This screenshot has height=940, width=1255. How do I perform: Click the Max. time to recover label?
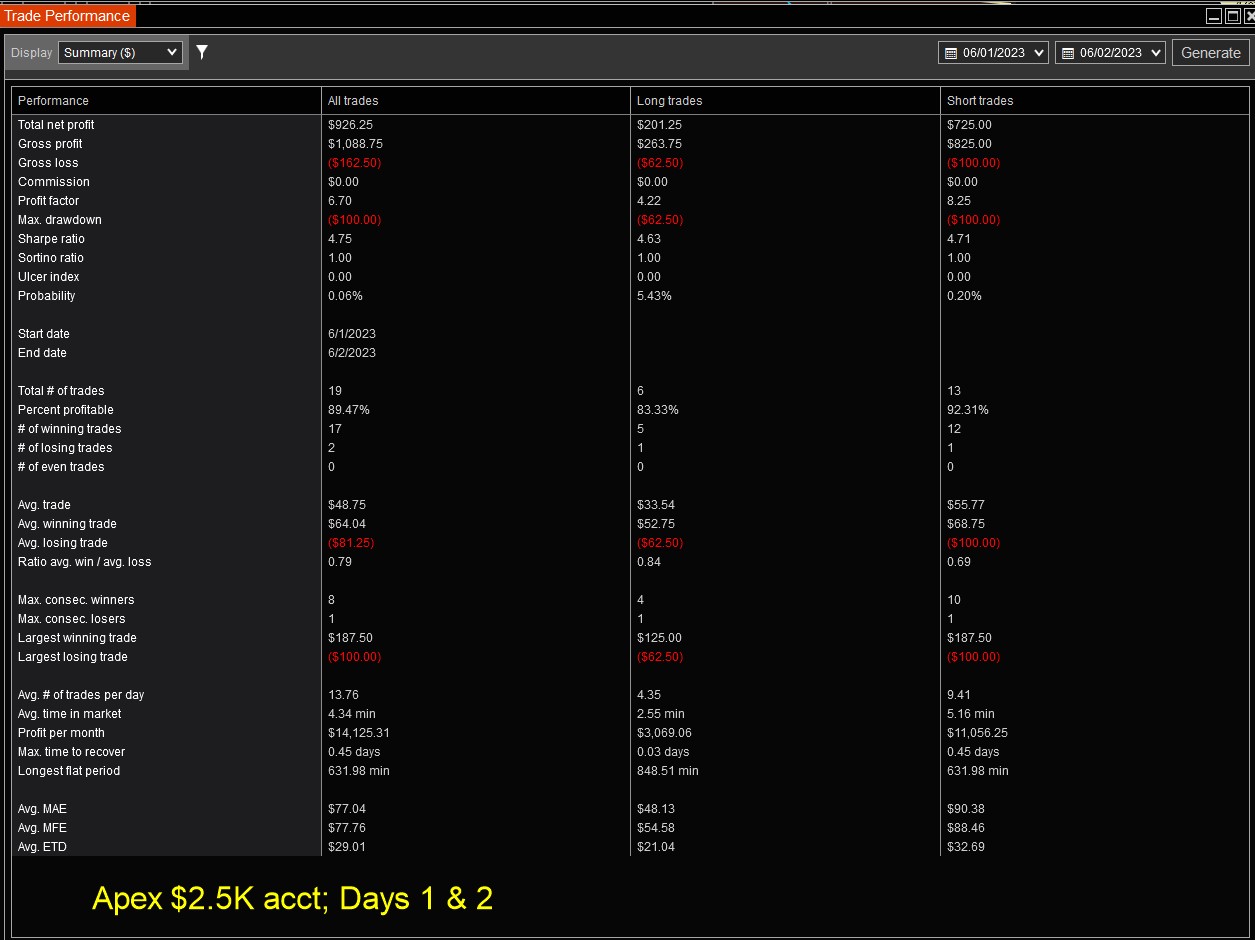72,752
